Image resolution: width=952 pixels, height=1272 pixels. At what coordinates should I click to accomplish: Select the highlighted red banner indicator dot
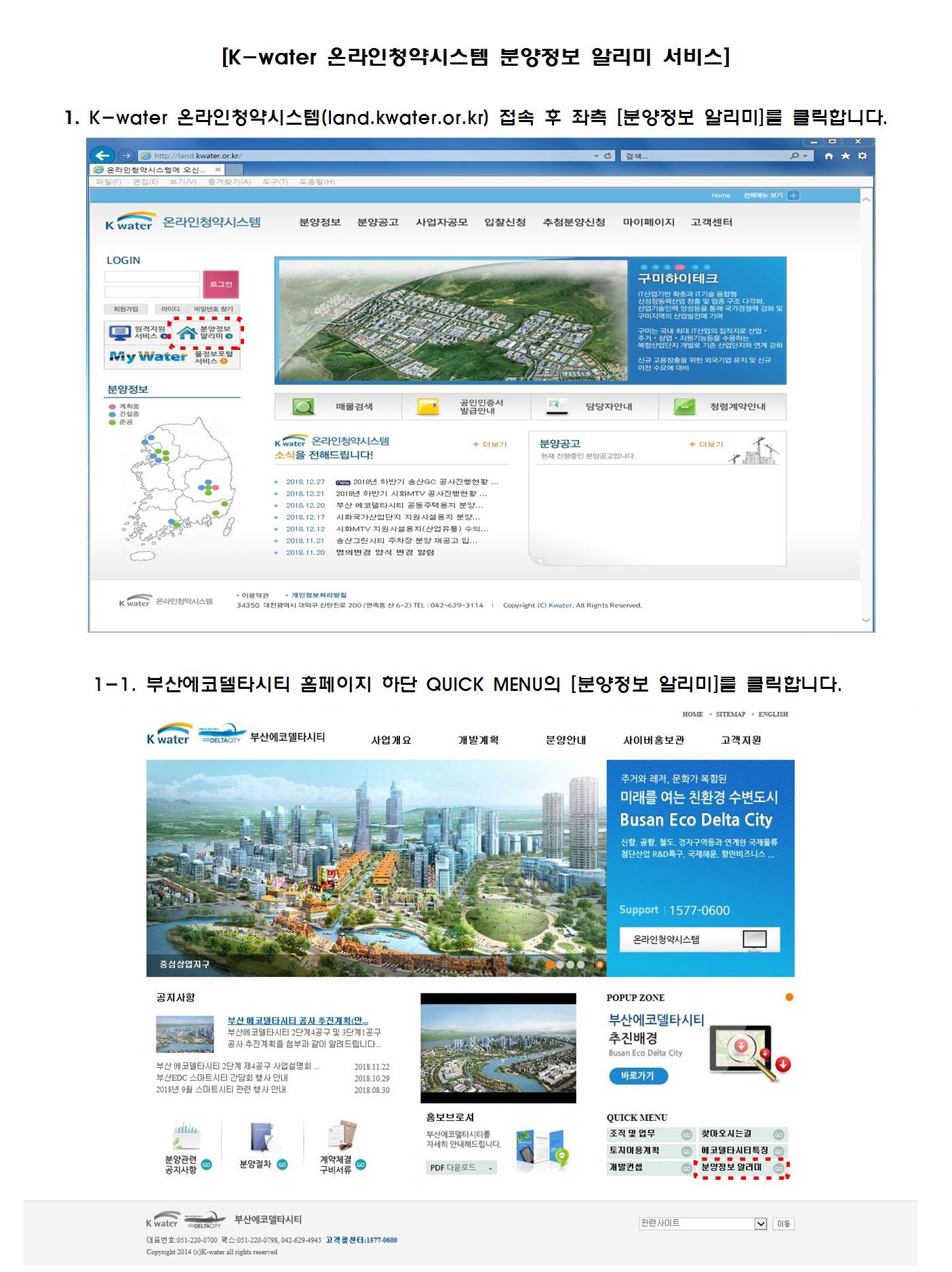pos(679,267)
